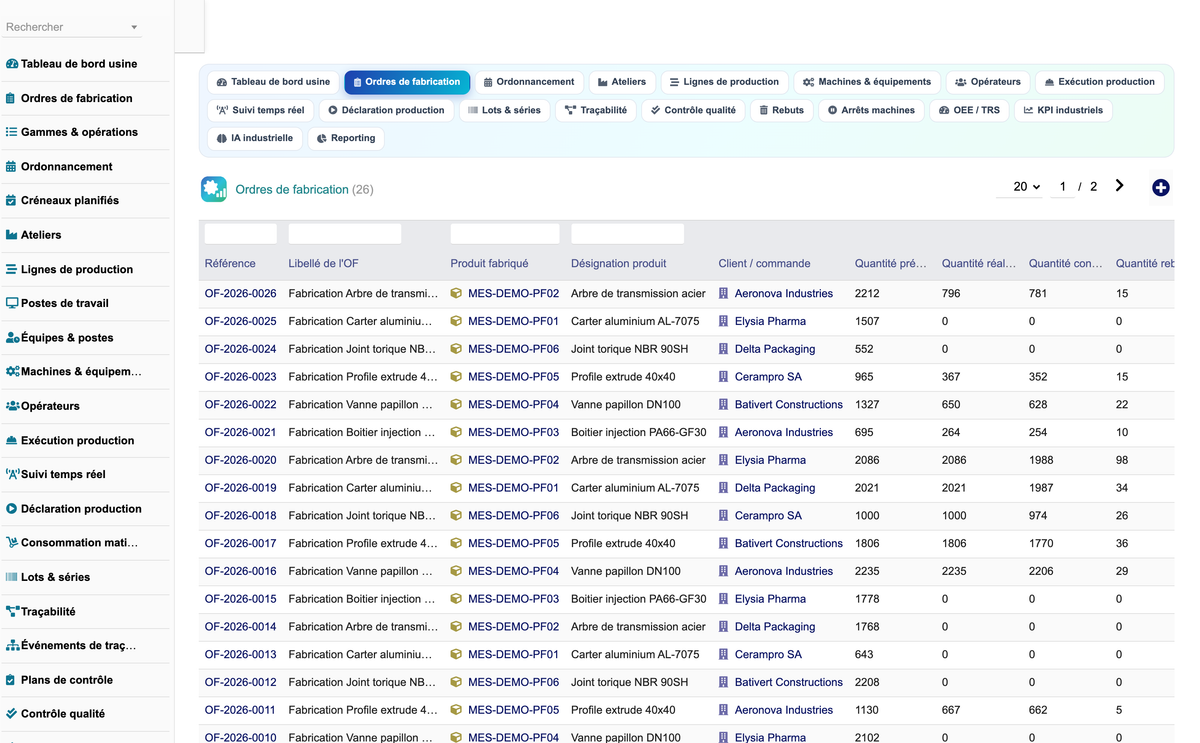Open the Rechercher search dropdown
The width and height of the screenshot is (1200, 743).
pyautogui.click(x=72, y=27)
